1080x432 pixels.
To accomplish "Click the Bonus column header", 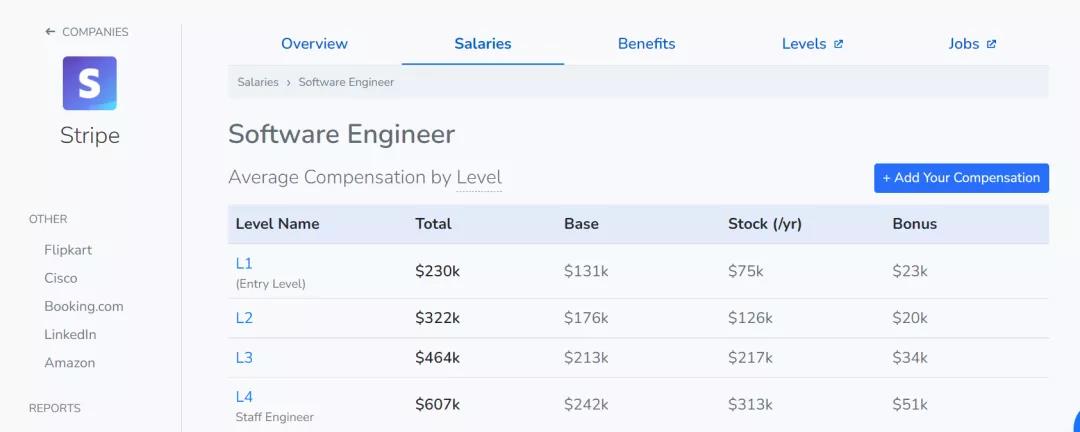I will (x=915, y=224).
